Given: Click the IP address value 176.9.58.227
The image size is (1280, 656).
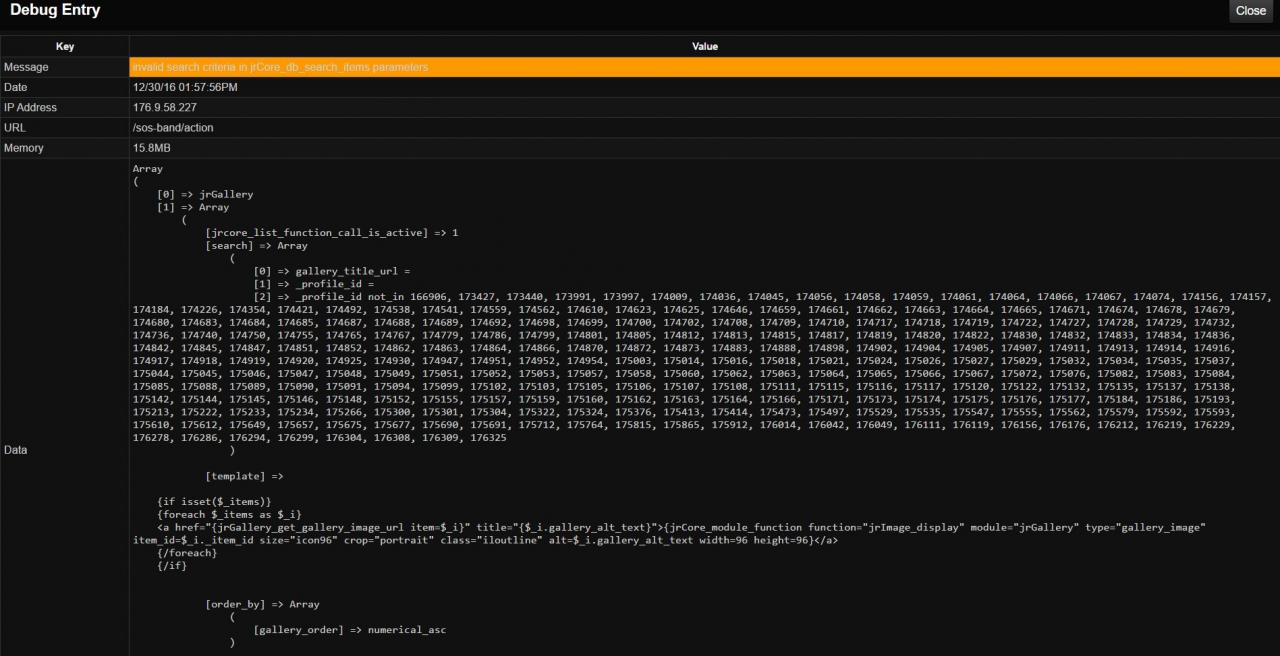Looking at the screenshot, I should pos(165,107).
